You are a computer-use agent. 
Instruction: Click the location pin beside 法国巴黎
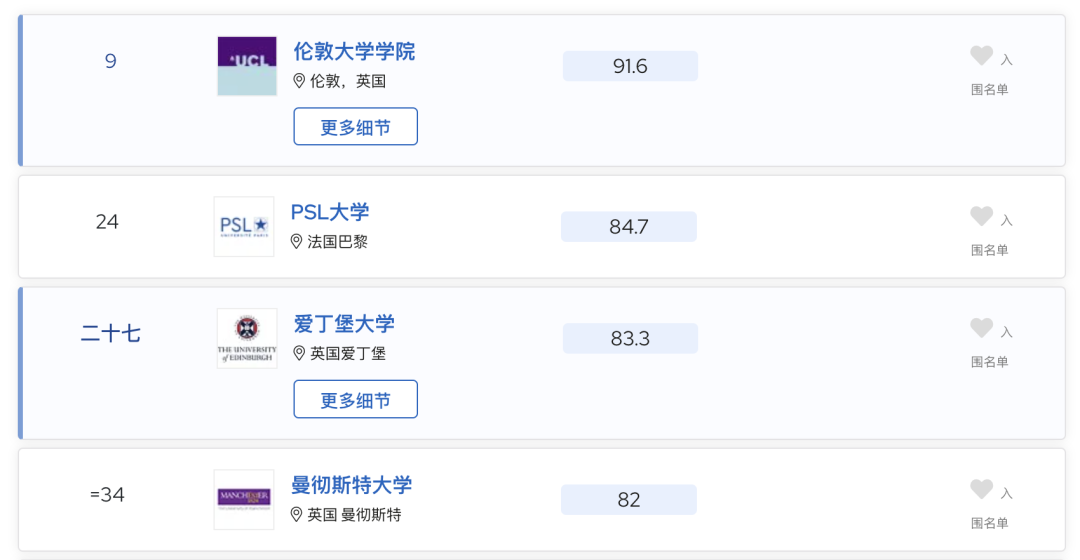296,242
